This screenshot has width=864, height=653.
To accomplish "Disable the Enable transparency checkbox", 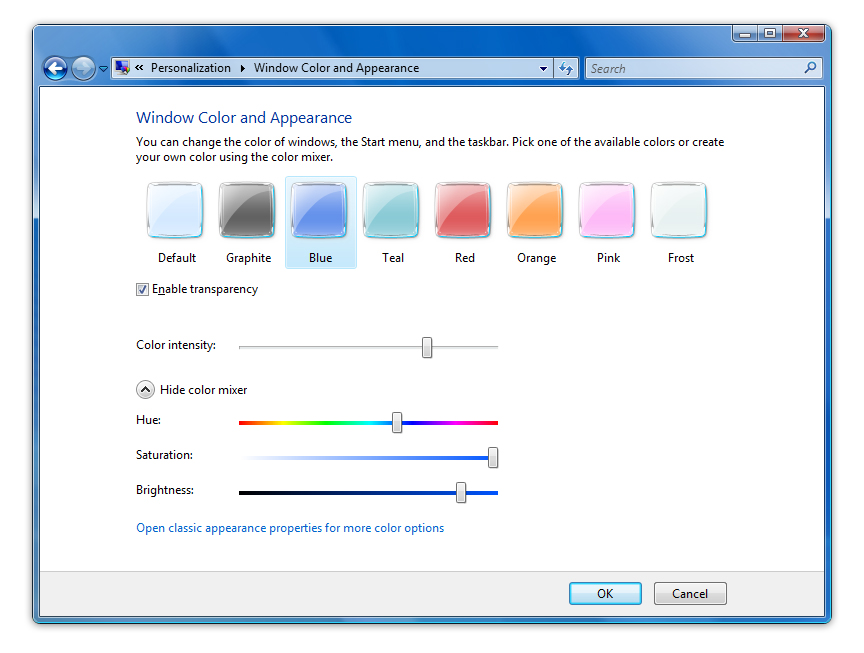I will coord(143,290).
